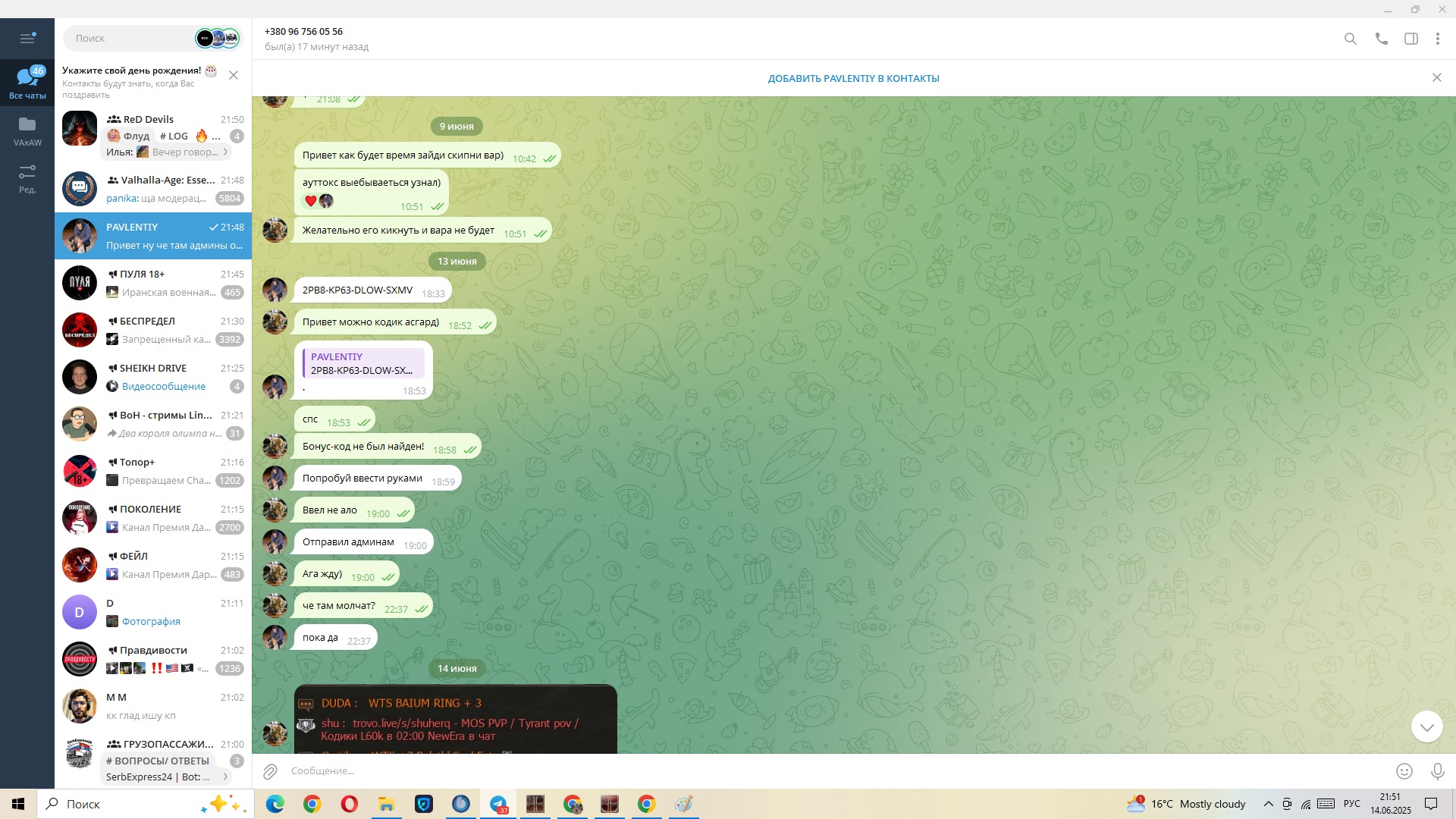
Task: Dismiss the add-to-contacts bar
Action: 1436,77
